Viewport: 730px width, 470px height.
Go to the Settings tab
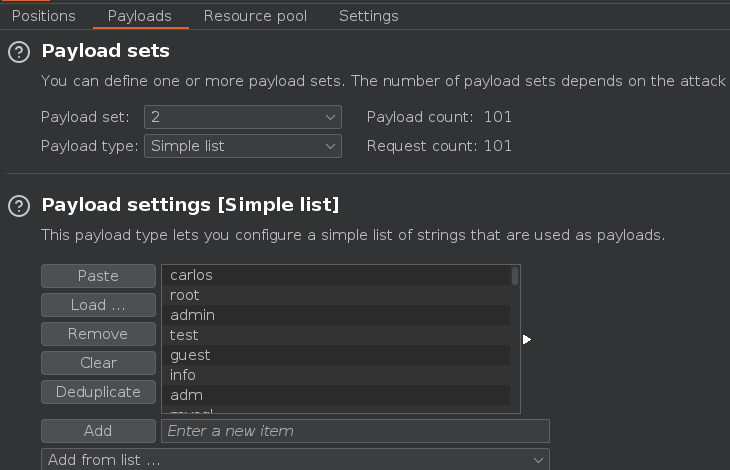(368, 16)
